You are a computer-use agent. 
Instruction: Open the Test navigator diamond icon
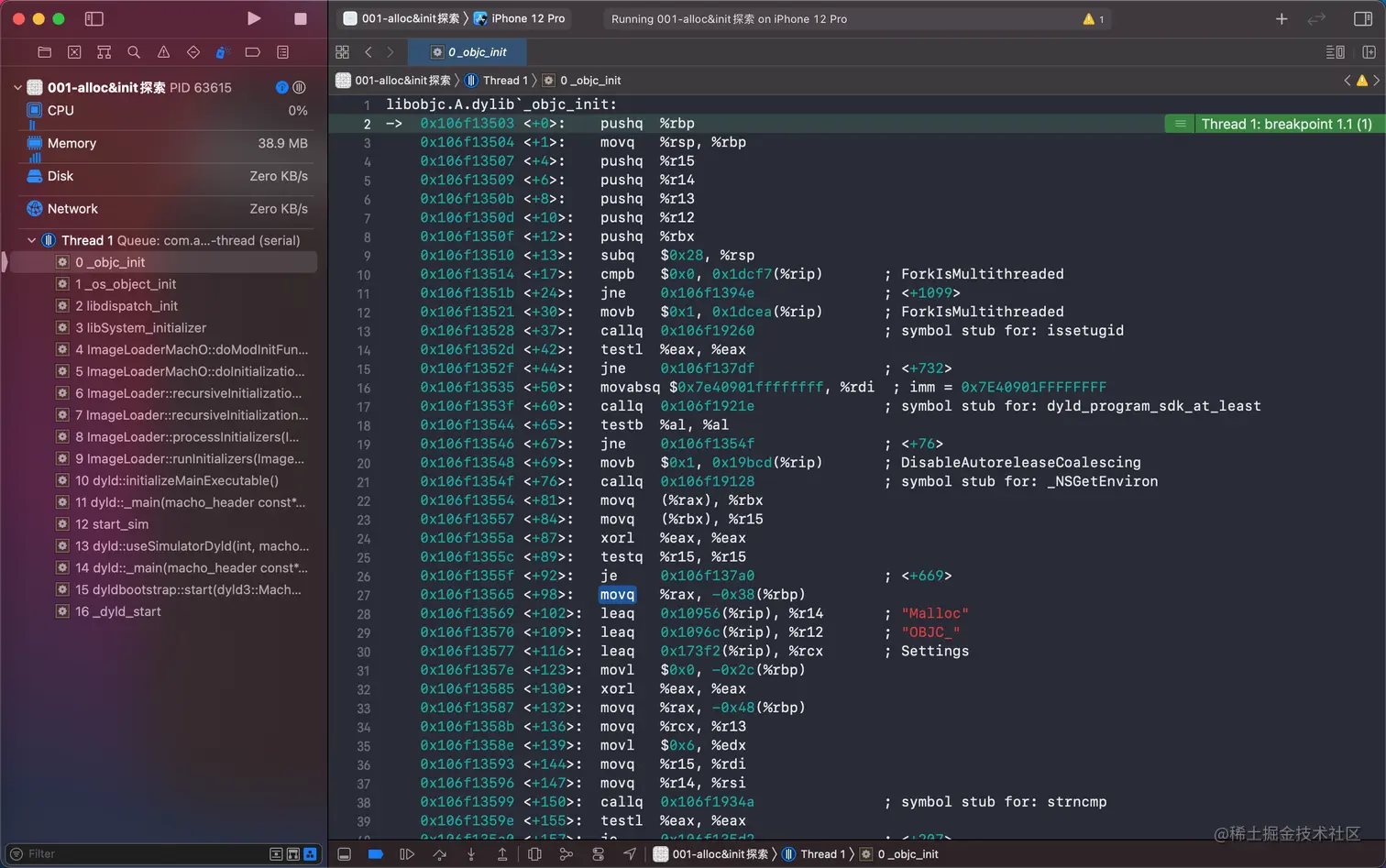[x=192, y=52]
